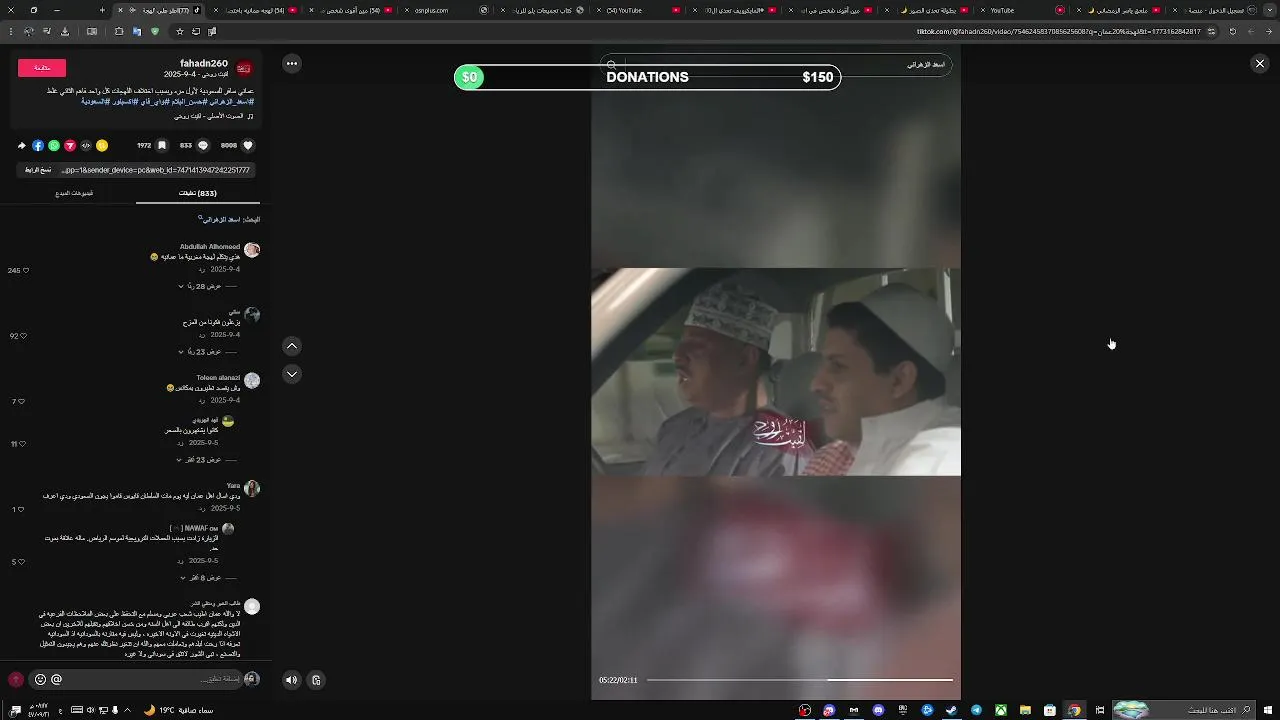Get embed code icon

[x=86, y=145]
